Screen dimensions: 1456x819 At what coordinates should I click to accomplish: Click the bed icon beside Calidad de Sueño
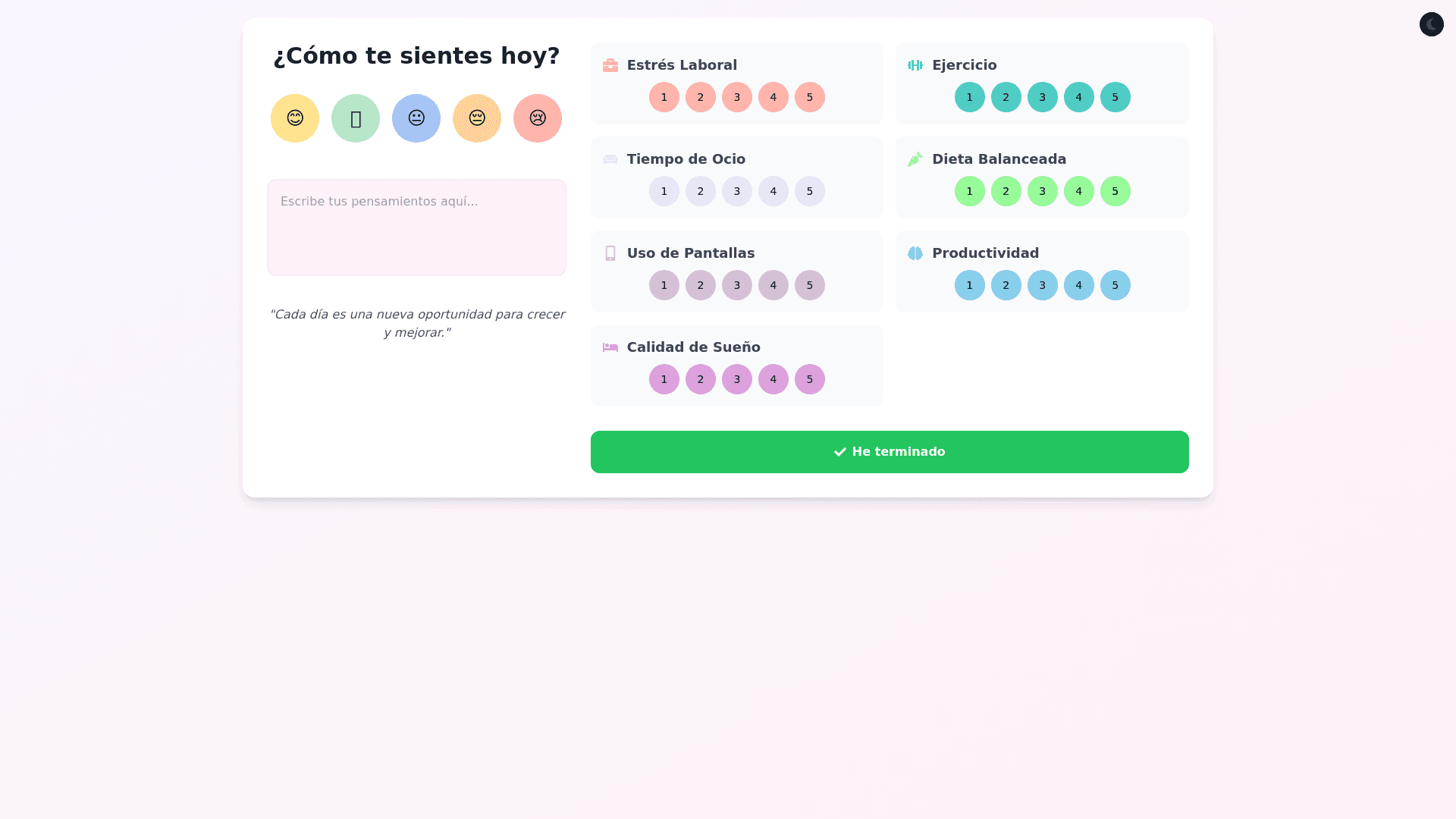click(x=610, y=347)
